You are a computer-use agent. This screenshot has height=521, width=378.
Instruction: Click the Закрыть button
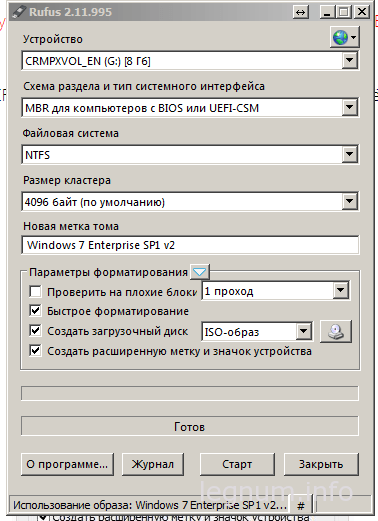[x=321, y=464]
